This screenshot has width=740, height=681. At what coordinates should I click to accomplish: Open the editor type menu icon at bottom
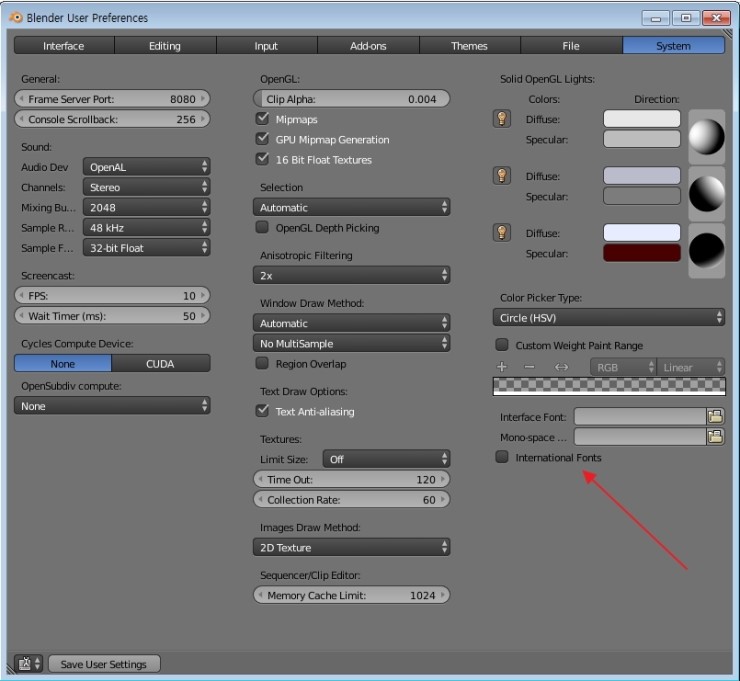pyautogui.click(x=28, y=664)
